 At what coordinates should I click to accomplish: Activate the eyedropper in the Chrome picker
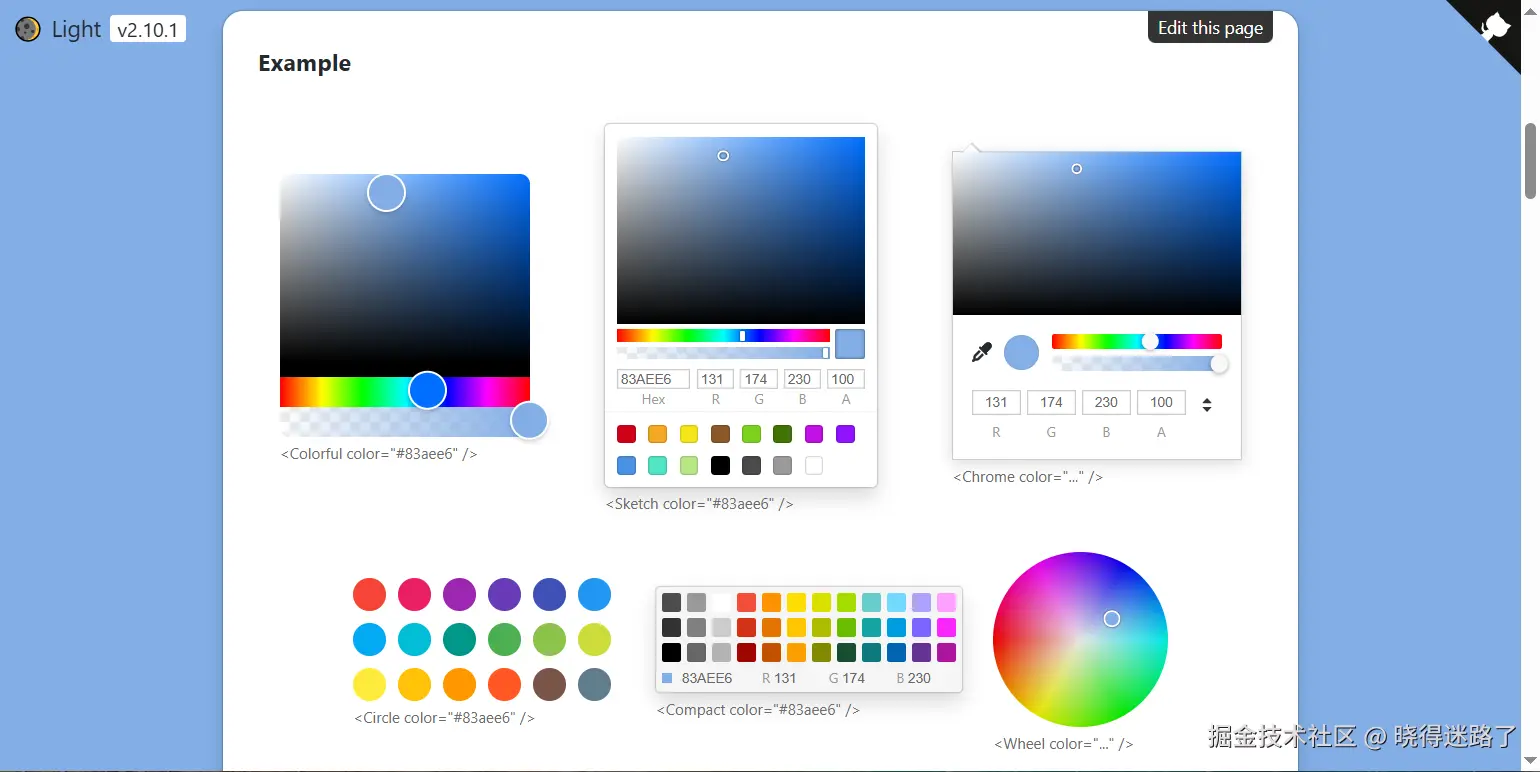tap(982, 352)
